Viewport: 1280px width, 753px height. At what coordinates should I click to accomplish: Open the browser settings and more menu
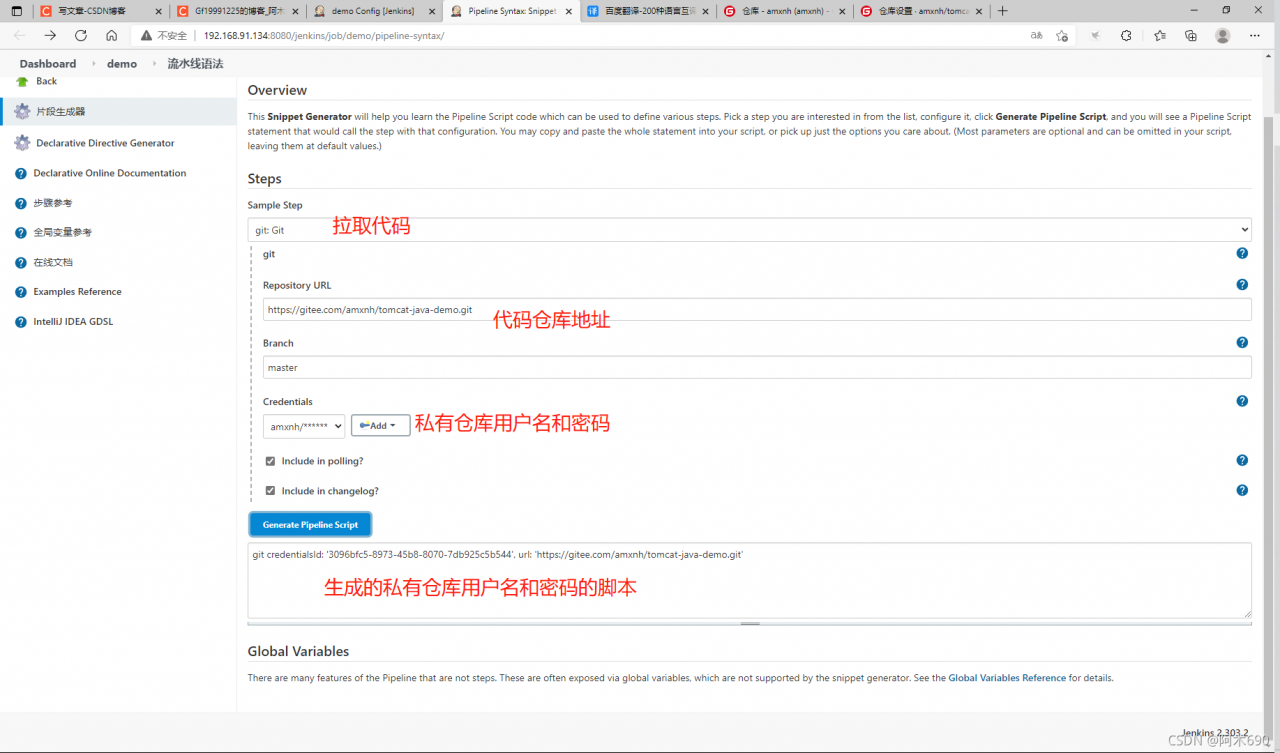pyautogui.click(x=1255, y=35)
